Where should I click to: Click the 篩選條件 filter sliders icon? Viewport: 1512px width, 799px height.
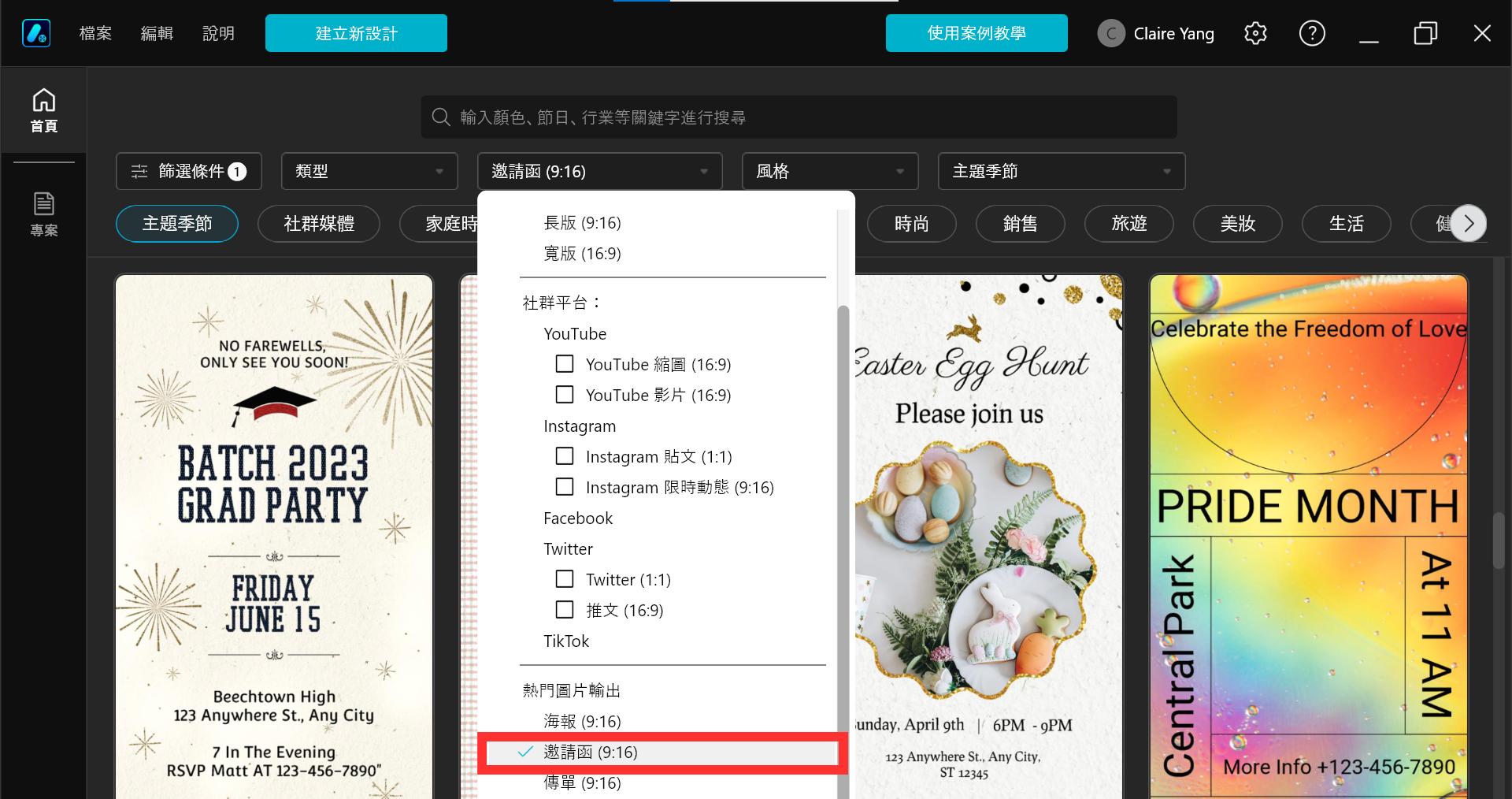click(139, 171)
